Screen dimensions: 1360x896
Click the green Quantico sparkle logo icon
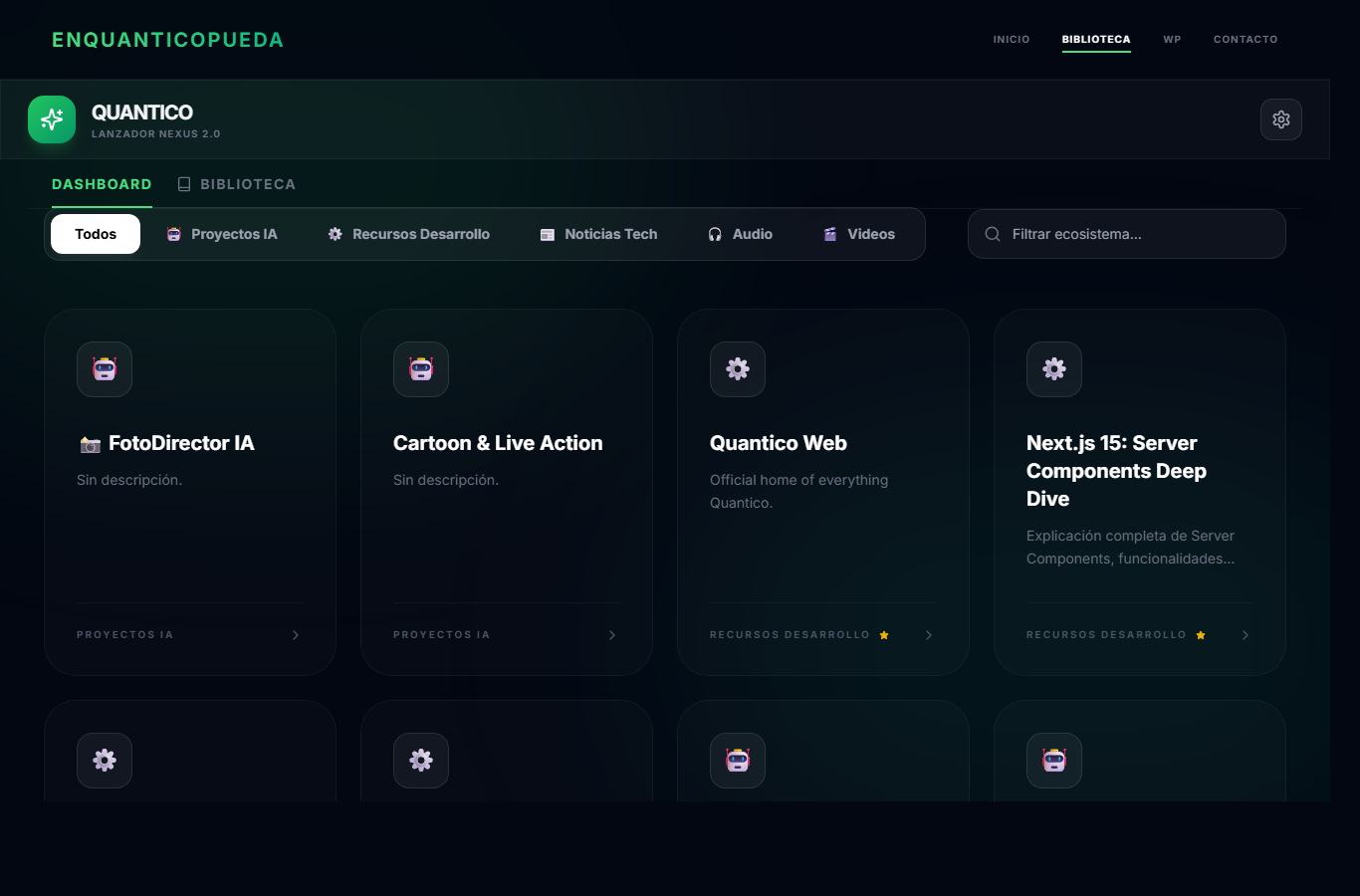52,119
